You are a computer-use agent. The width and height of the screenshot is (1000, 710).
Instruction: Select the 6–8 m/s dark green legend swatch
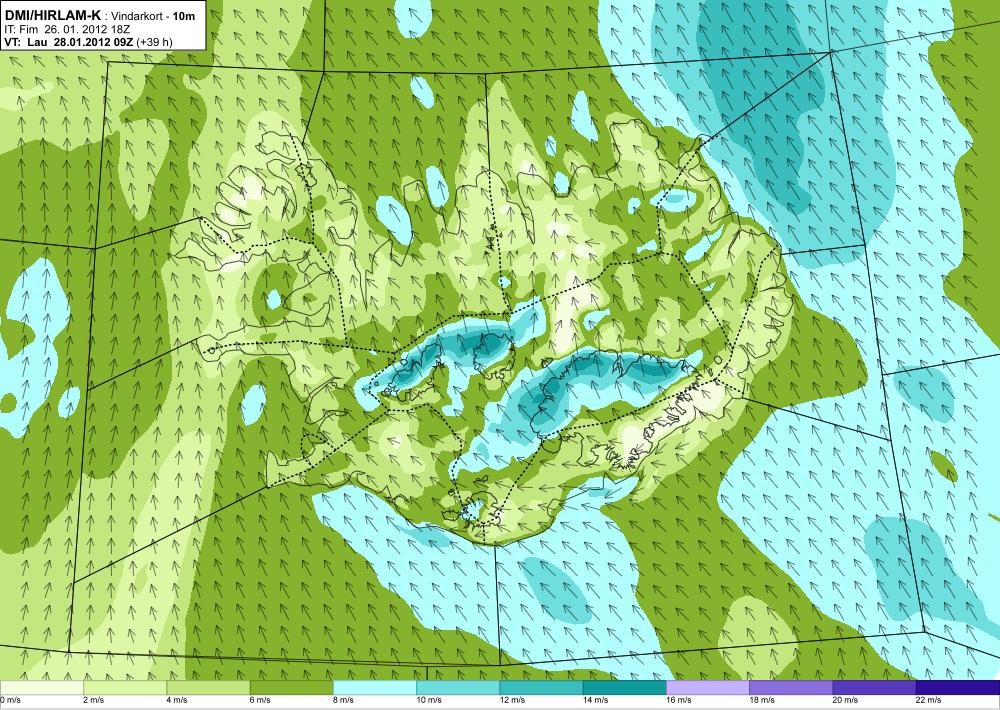click(x=291, y=688)
